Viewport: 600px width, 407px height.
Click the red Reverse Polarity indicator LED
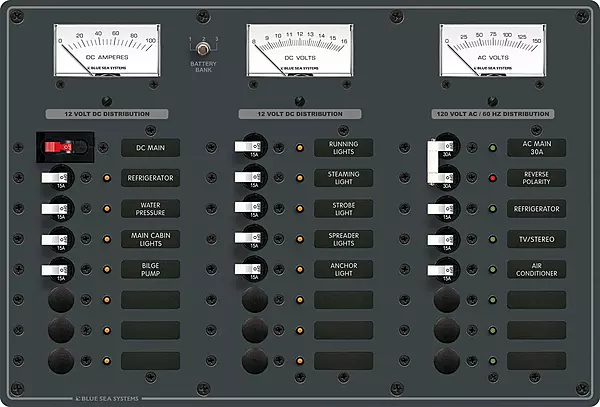coord(493,179)
